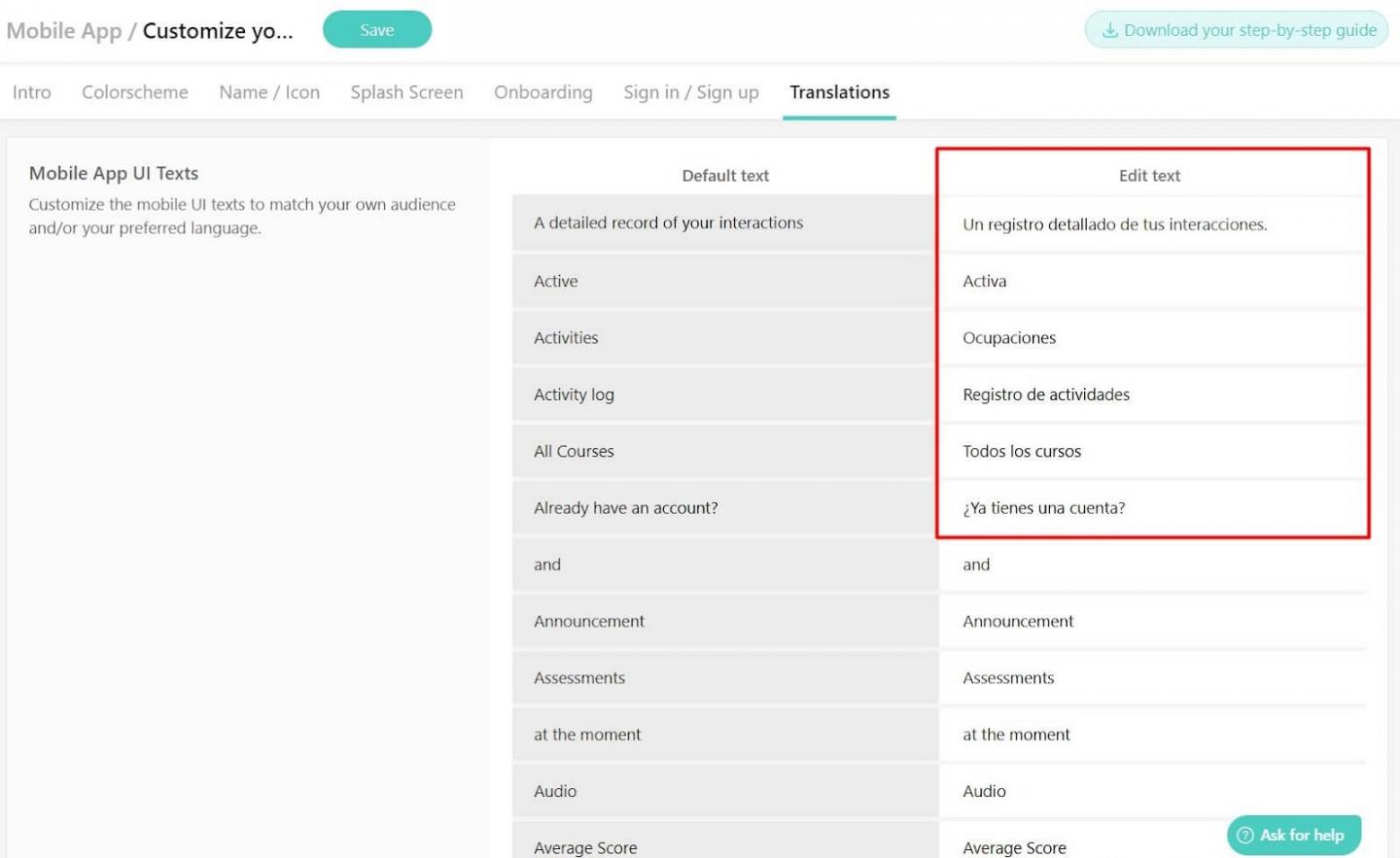Click the '¿Ya tienes una cuenta?' field
Image resolution: width=1400 pixels, height=858 pixels.
click(1153, 507)
